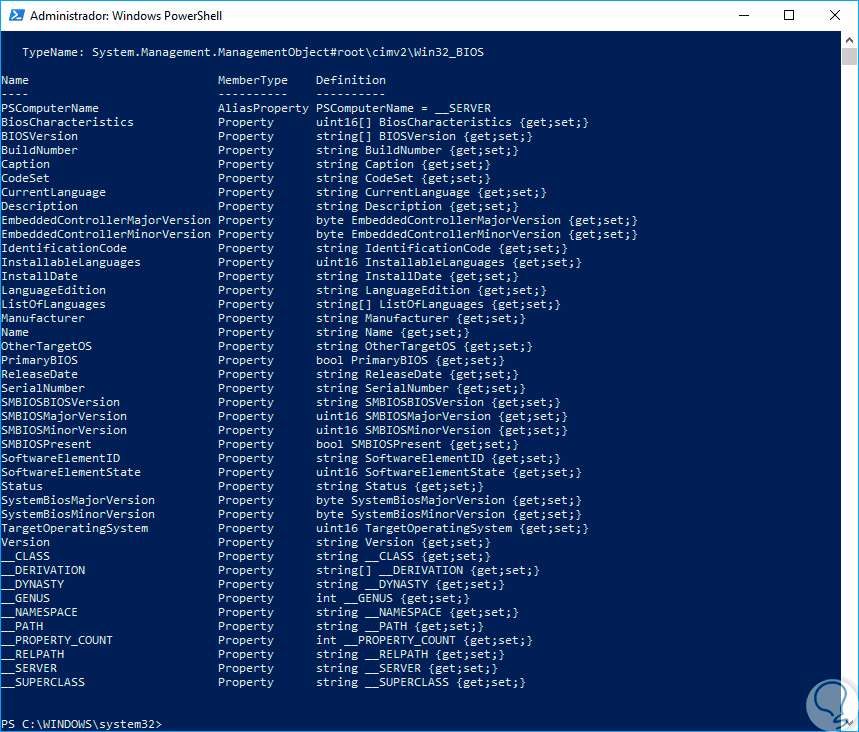Click the Version property name

pyautogui.click(x=25, y=542)
